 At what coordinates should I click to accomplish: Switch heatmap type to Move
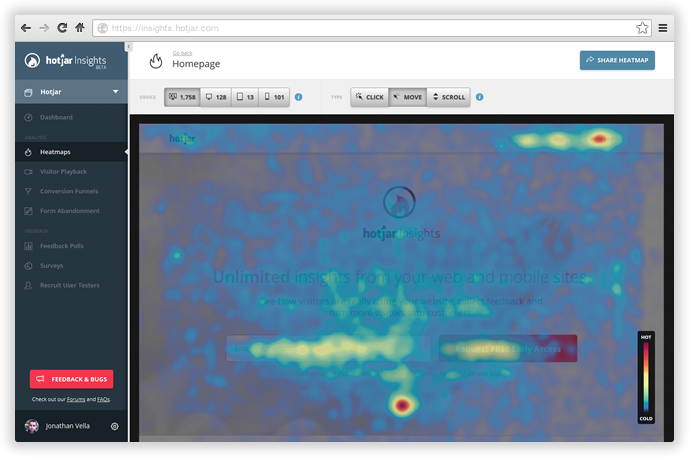click(x=408, y=97)
